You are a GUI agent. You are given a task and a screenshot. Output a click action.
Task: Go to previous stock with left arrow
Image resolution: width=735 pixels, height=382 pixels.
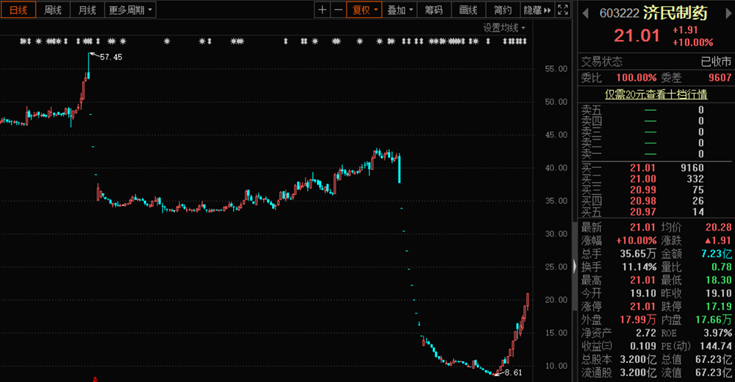(585, 14)
